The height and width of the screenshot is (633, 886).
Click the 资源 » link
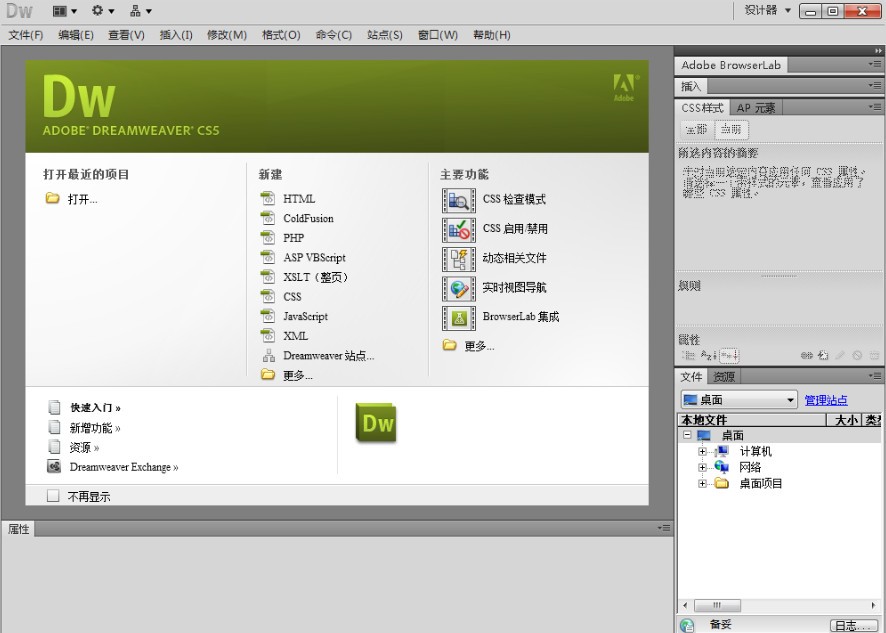point(84,448)
